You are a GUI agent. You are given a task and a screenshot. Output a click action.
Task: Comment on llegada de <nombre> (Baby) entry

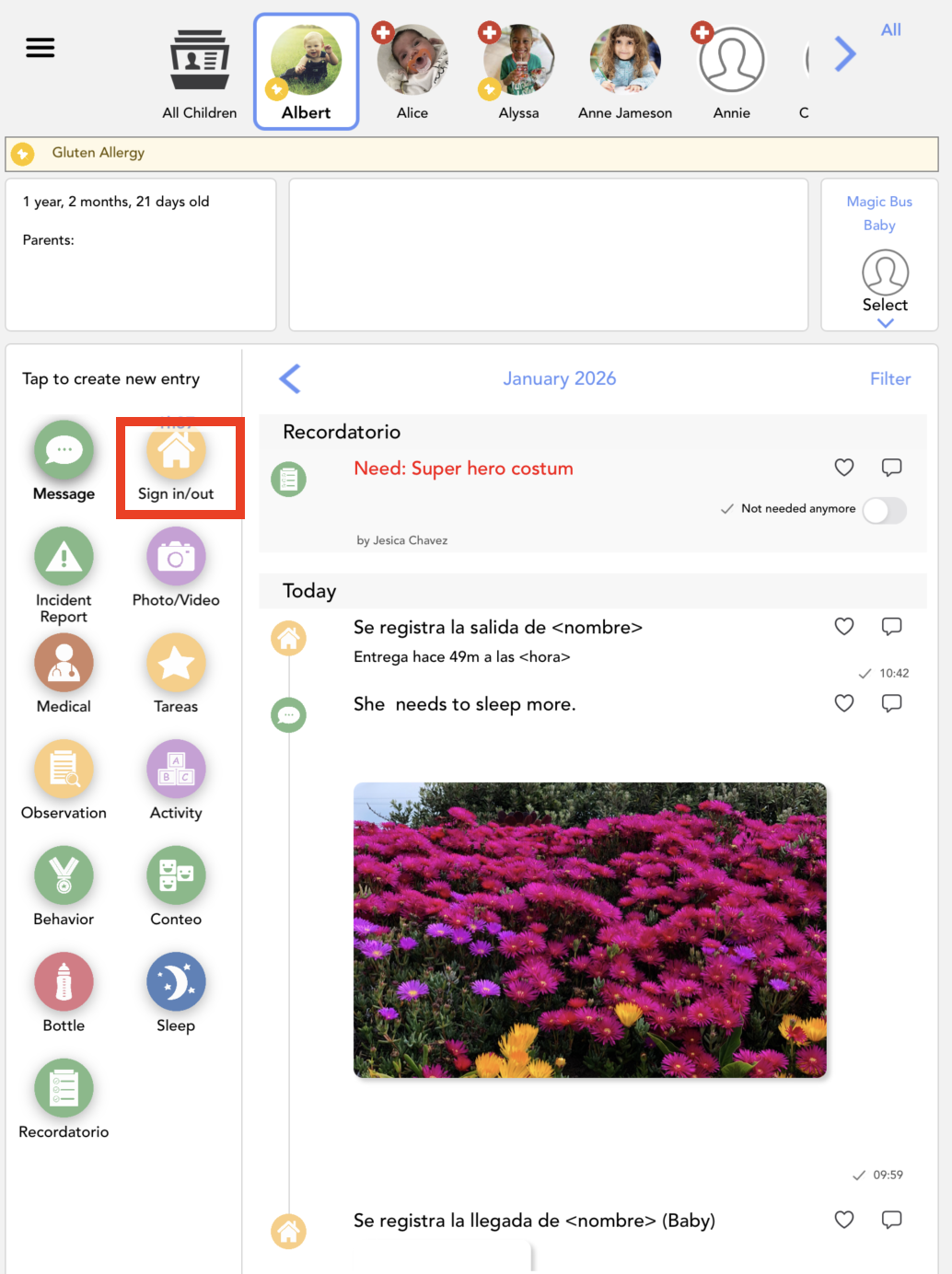[x=891, y=1220]
